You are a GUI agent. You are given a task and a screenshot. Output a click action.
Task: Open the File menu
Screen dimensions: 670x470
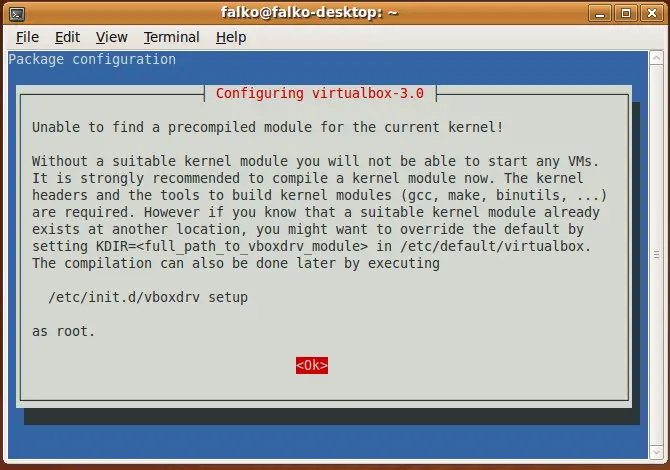point(27,38)
